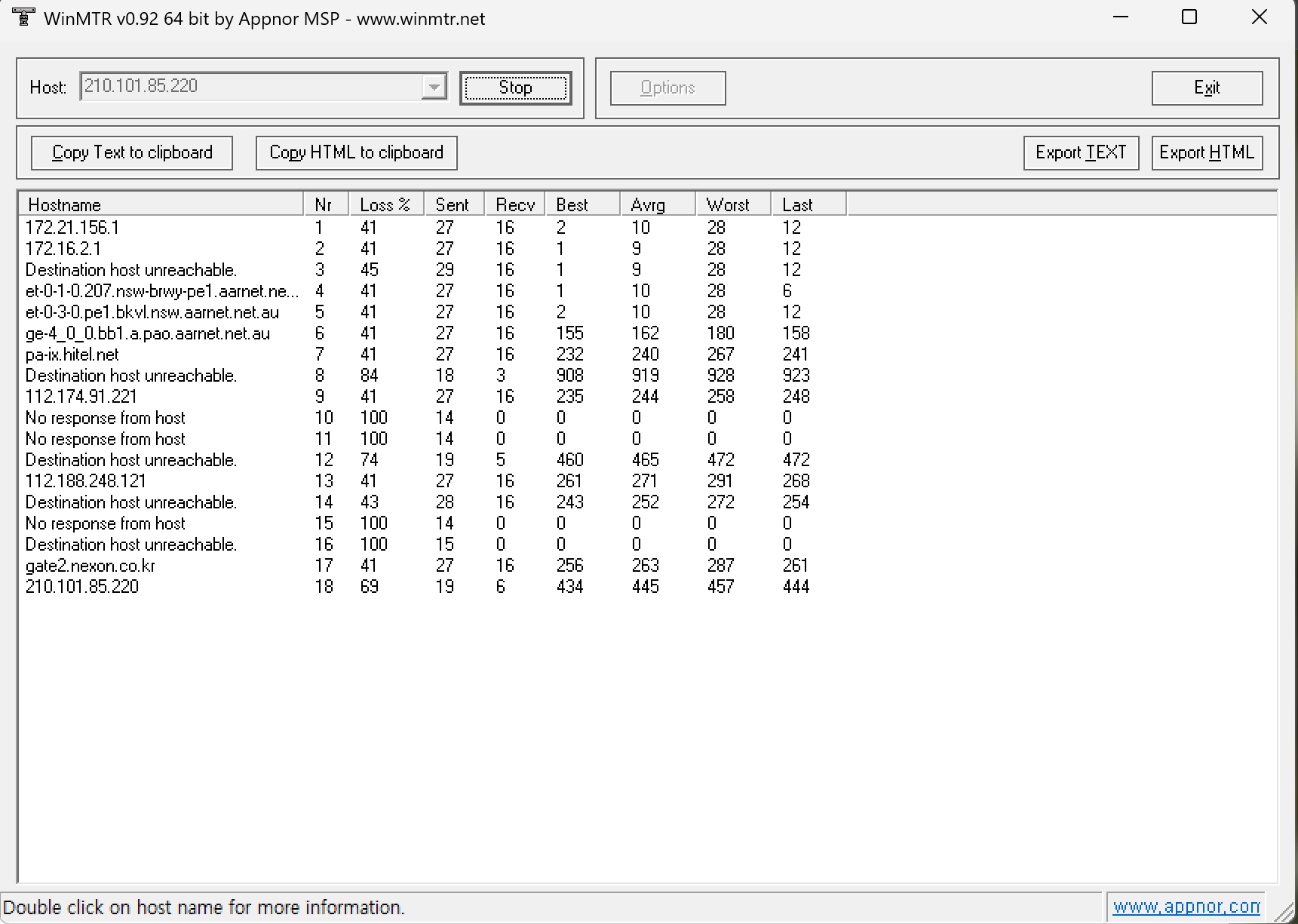This screenshot has width=1298, height=924.
Task: Click loss value 69 for hop 18
Action: 370,587
